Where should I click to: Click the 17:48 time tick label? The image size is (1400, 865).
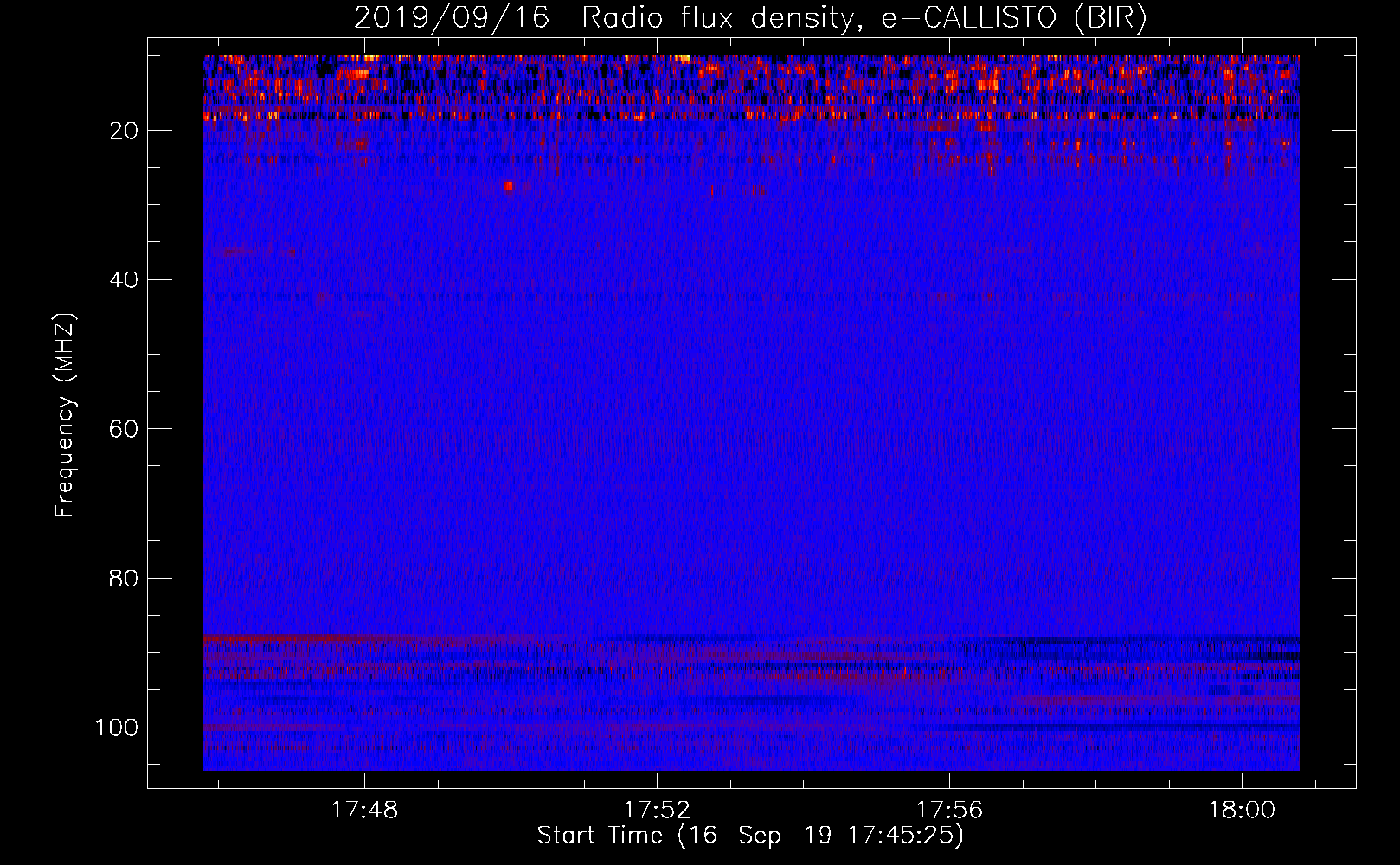tap(365, 811)
